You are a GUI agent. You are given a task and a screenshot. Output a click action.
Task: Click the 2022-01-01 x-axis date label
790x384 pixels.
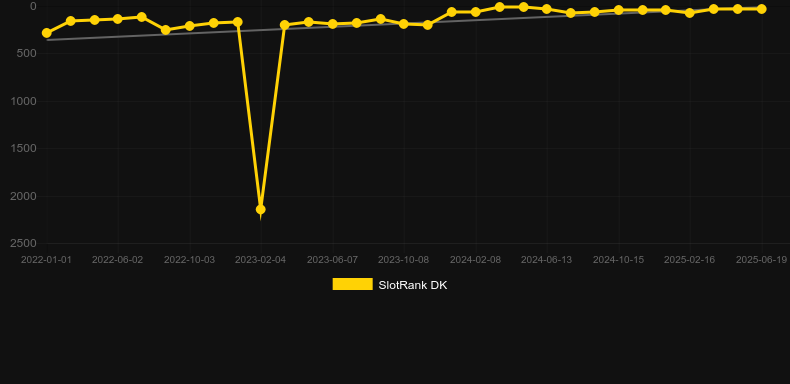(46, 260)
